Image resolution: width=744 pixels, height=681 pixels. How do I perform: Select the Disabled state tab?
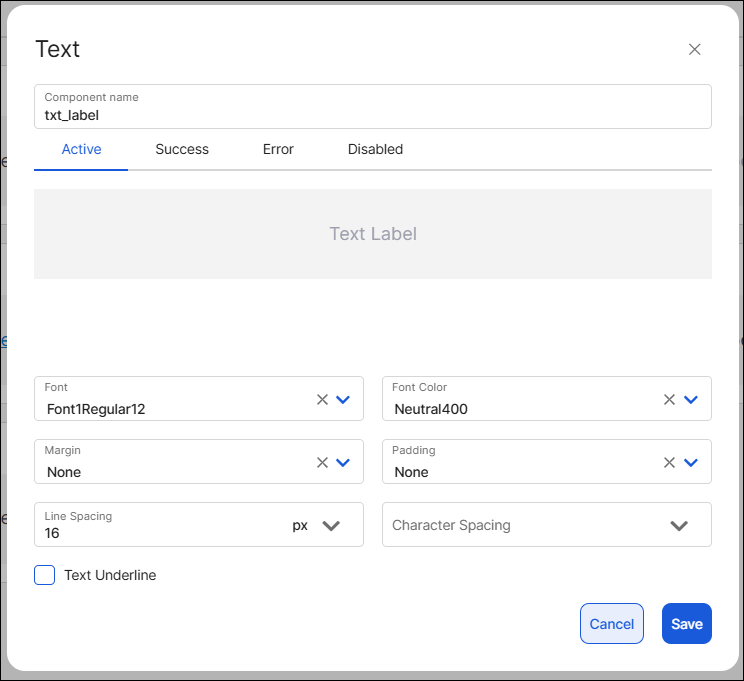375,149
